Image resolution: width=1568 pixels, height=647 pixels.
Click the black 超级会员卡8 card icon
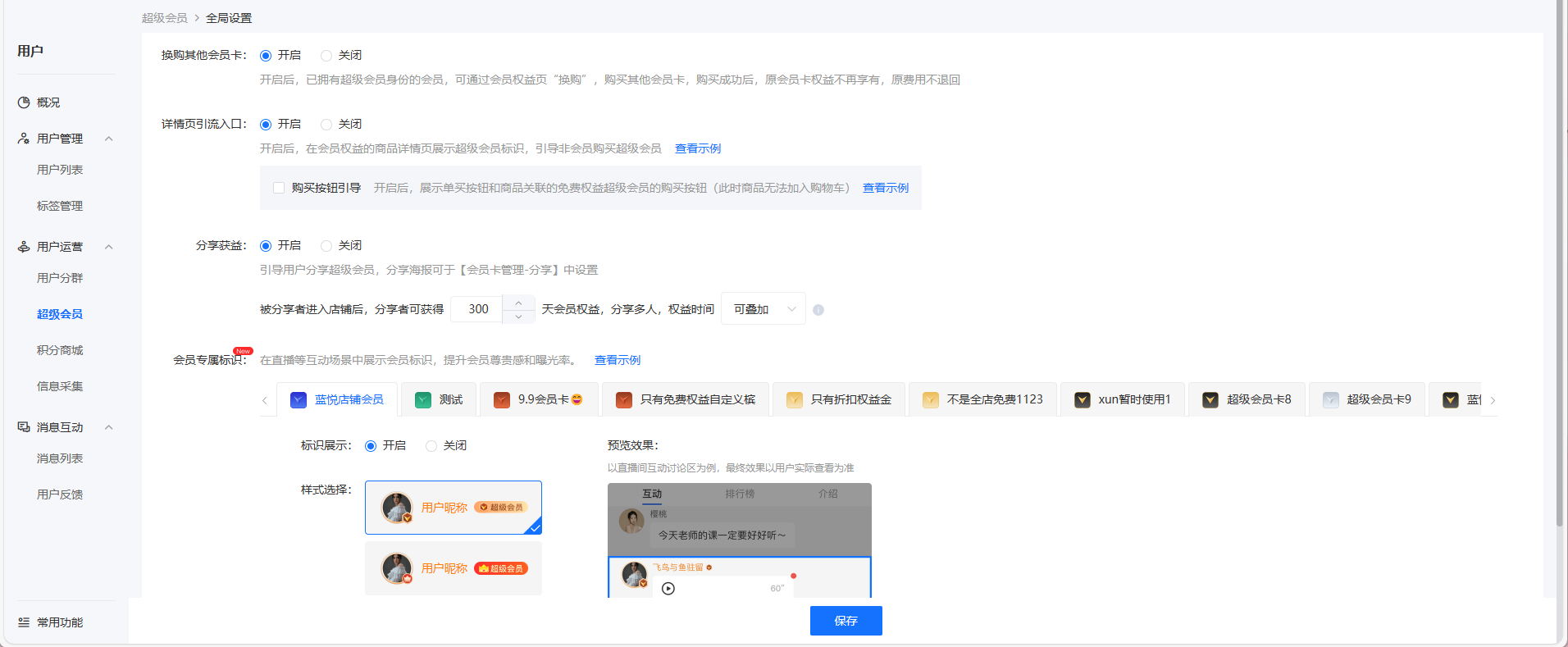coord(1210,400)
